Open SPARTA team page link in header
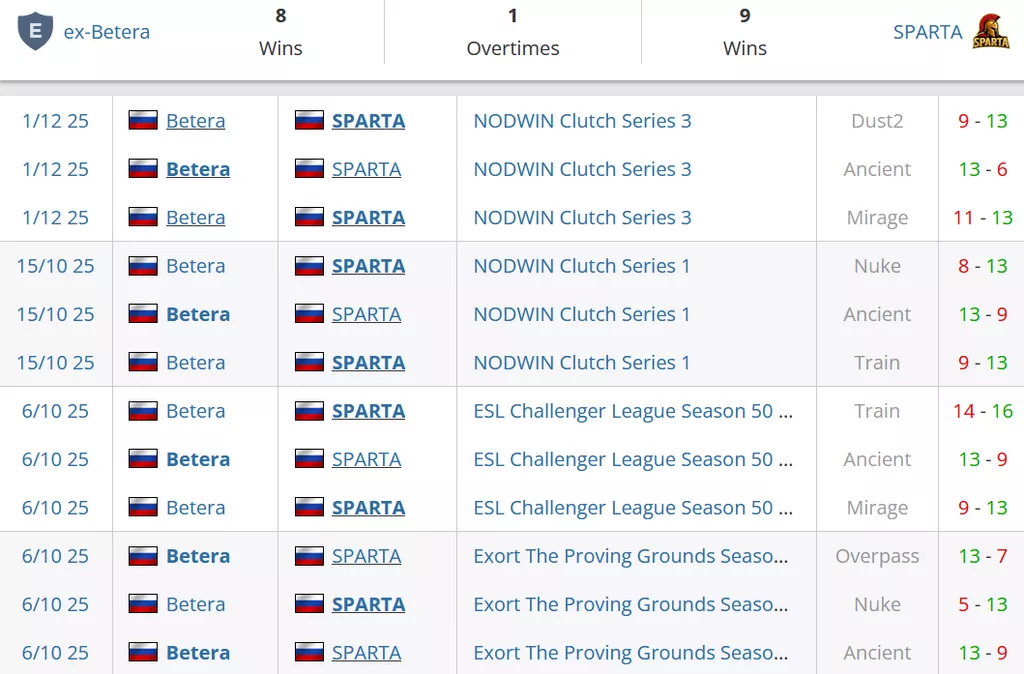The image size is (1024, 674). [x=927, y=32]
